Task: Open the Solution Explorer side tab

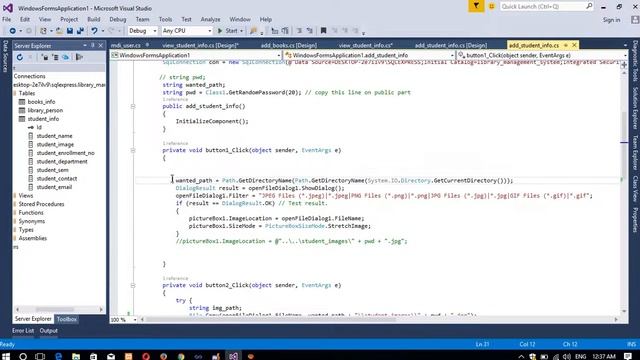Action: point(635,108)
